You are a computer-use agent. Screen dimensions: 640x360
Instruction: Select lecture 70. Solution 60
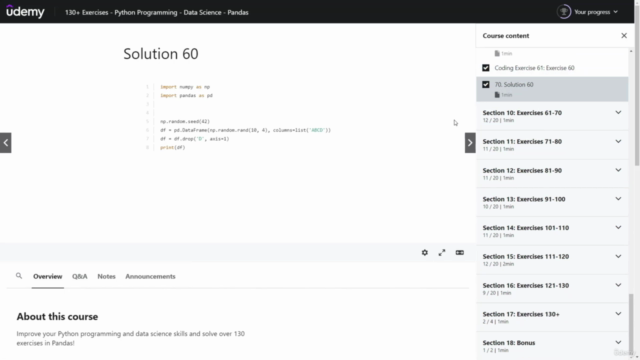[x=552, y=89]
